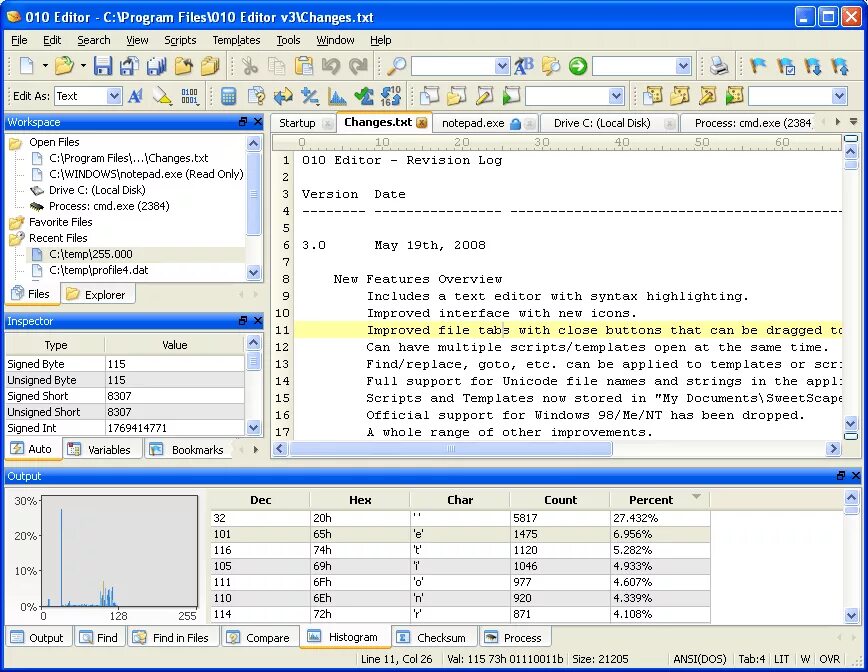Click the Previous Bookmark flag icon
868x672 pixels.
tap(840, 66)
